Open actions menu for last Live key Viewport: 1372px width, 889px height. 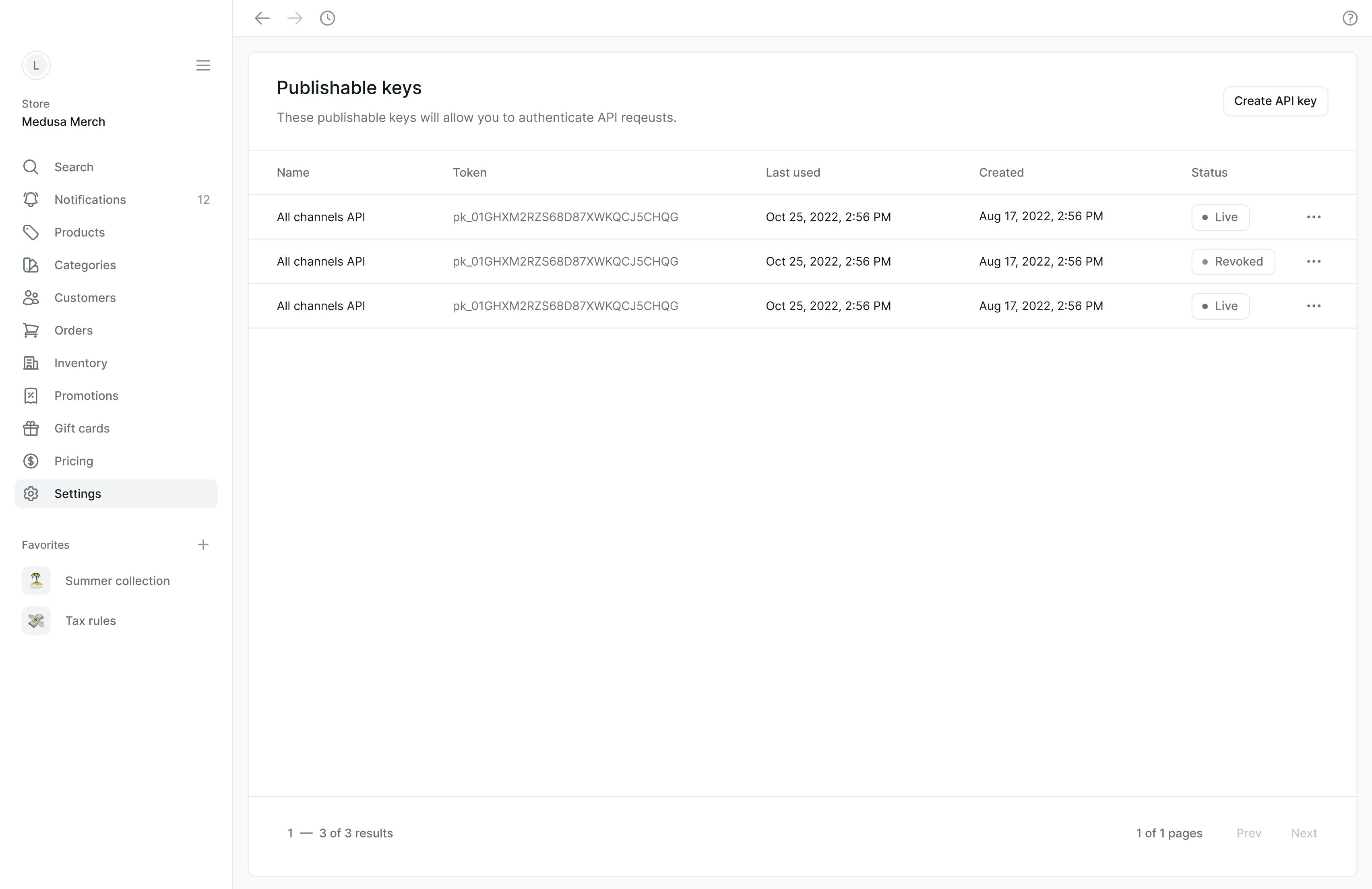point(1314,306)
